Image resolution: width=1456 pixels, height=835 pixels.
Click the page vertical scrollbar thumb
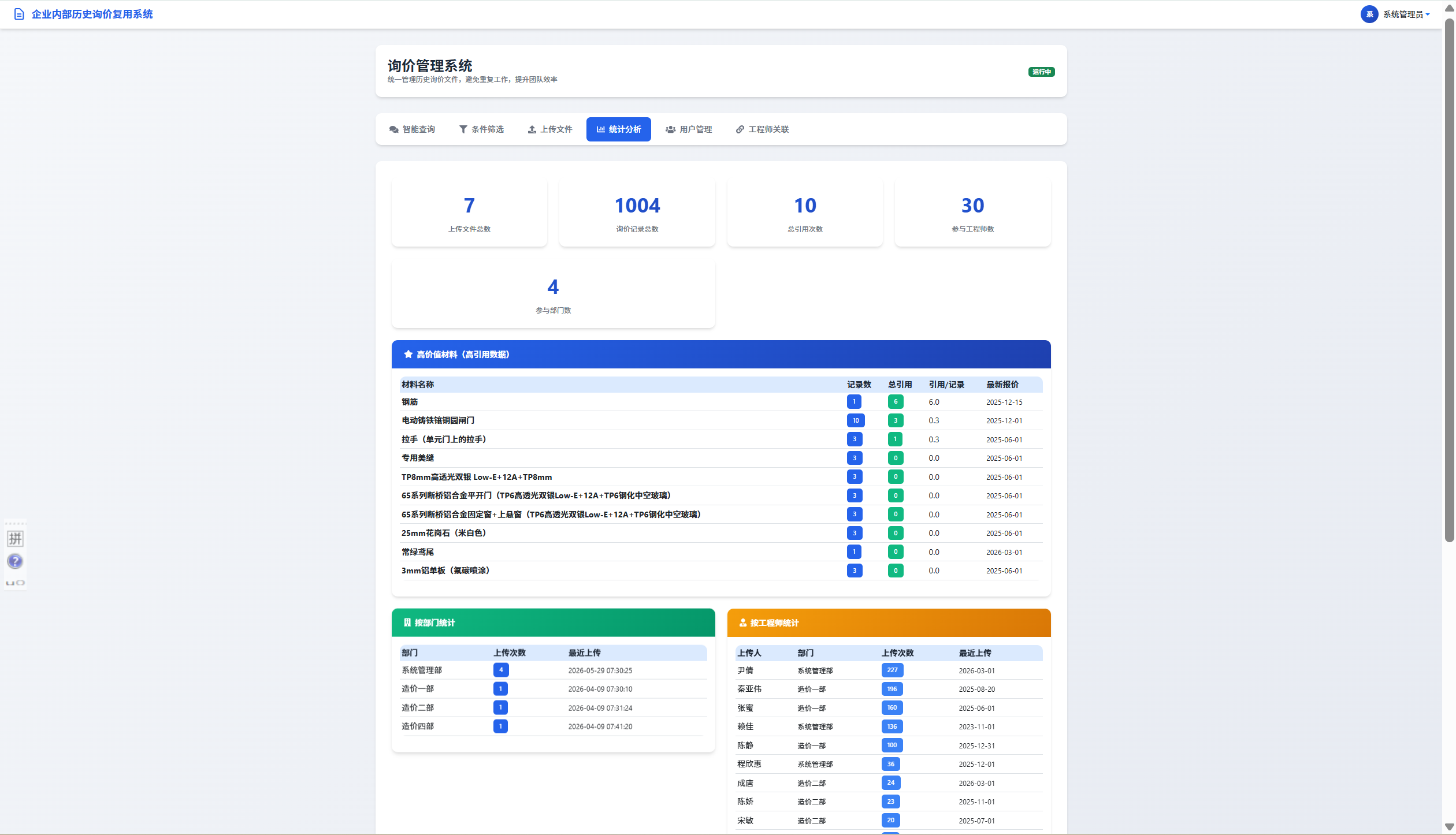click(1449, 280)
